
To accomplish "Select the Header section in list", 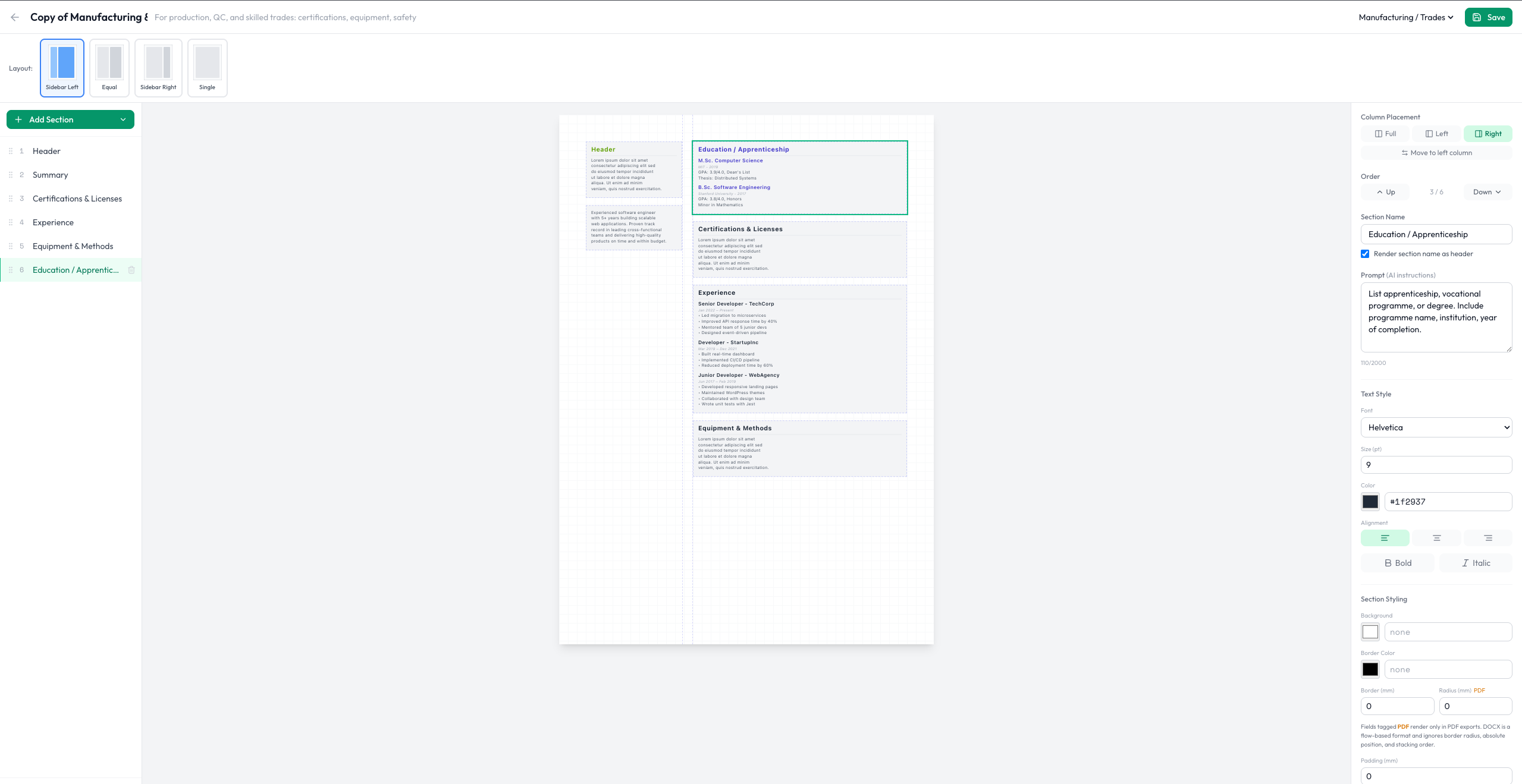I will click(x=71, y=151).
